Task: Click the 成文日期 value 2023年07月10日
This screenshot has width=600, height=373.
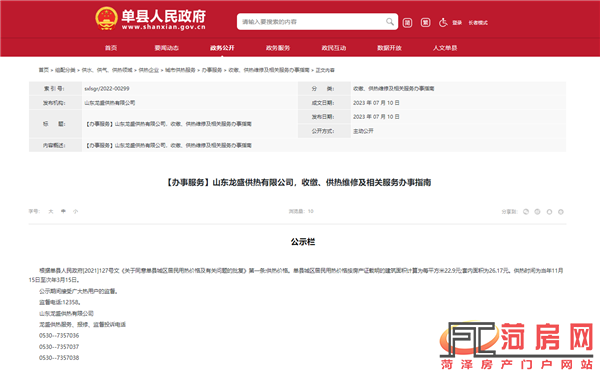Action: coord(376,103)
